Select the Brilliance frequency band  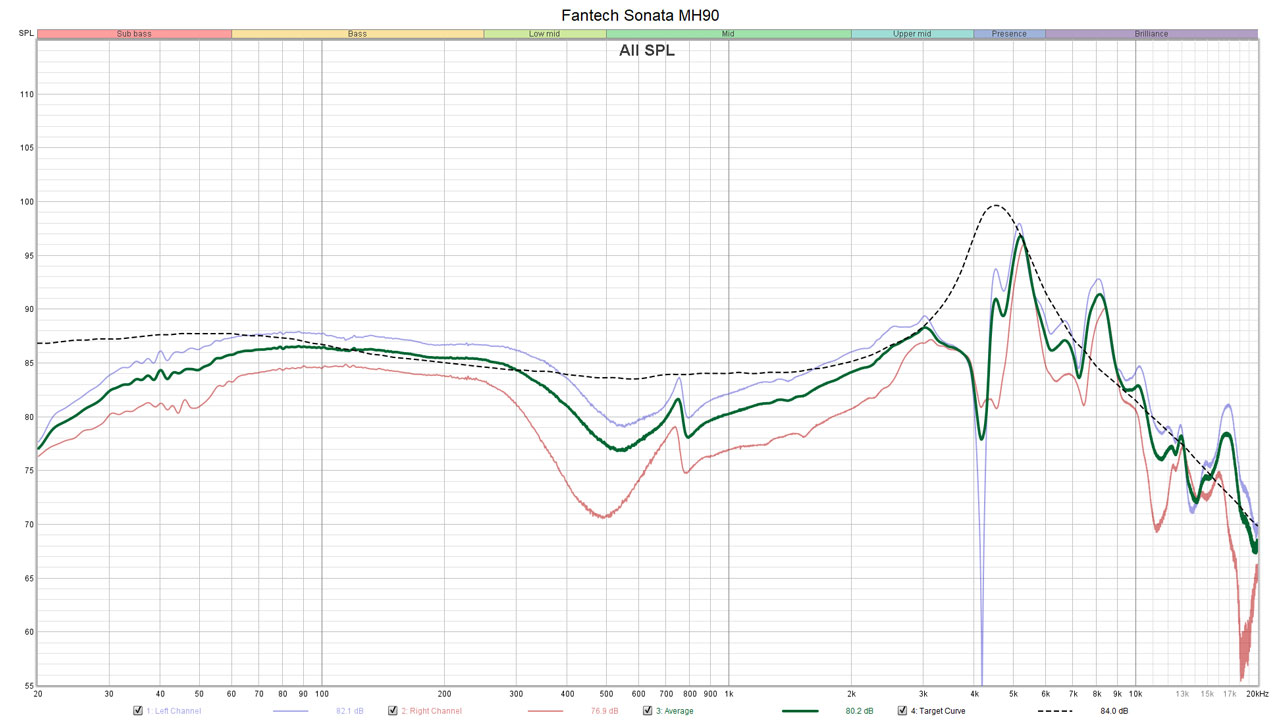1151,34
